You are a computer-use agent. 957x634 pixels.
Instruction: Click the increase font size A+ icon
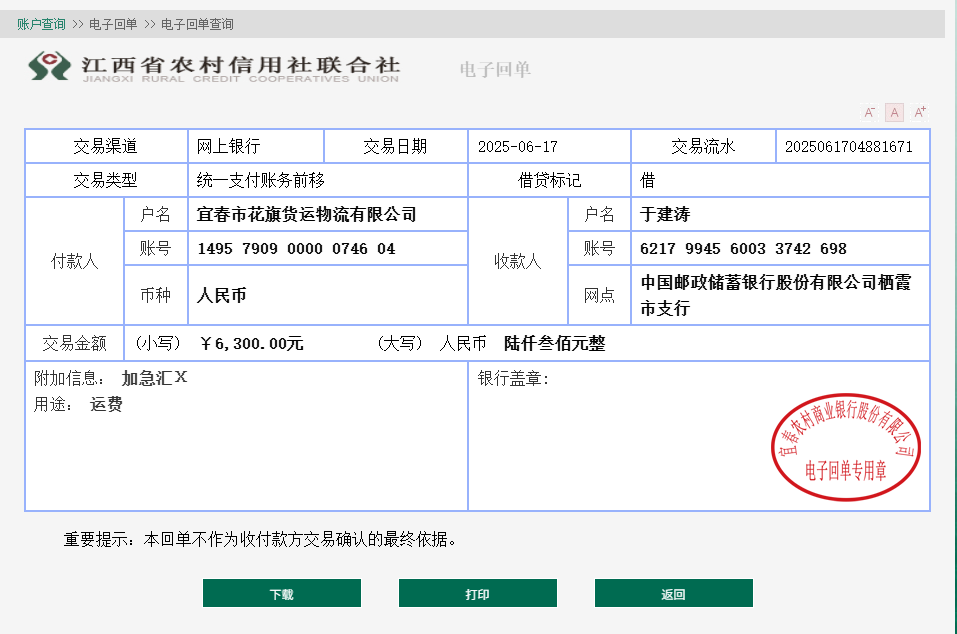pos(919,112)
